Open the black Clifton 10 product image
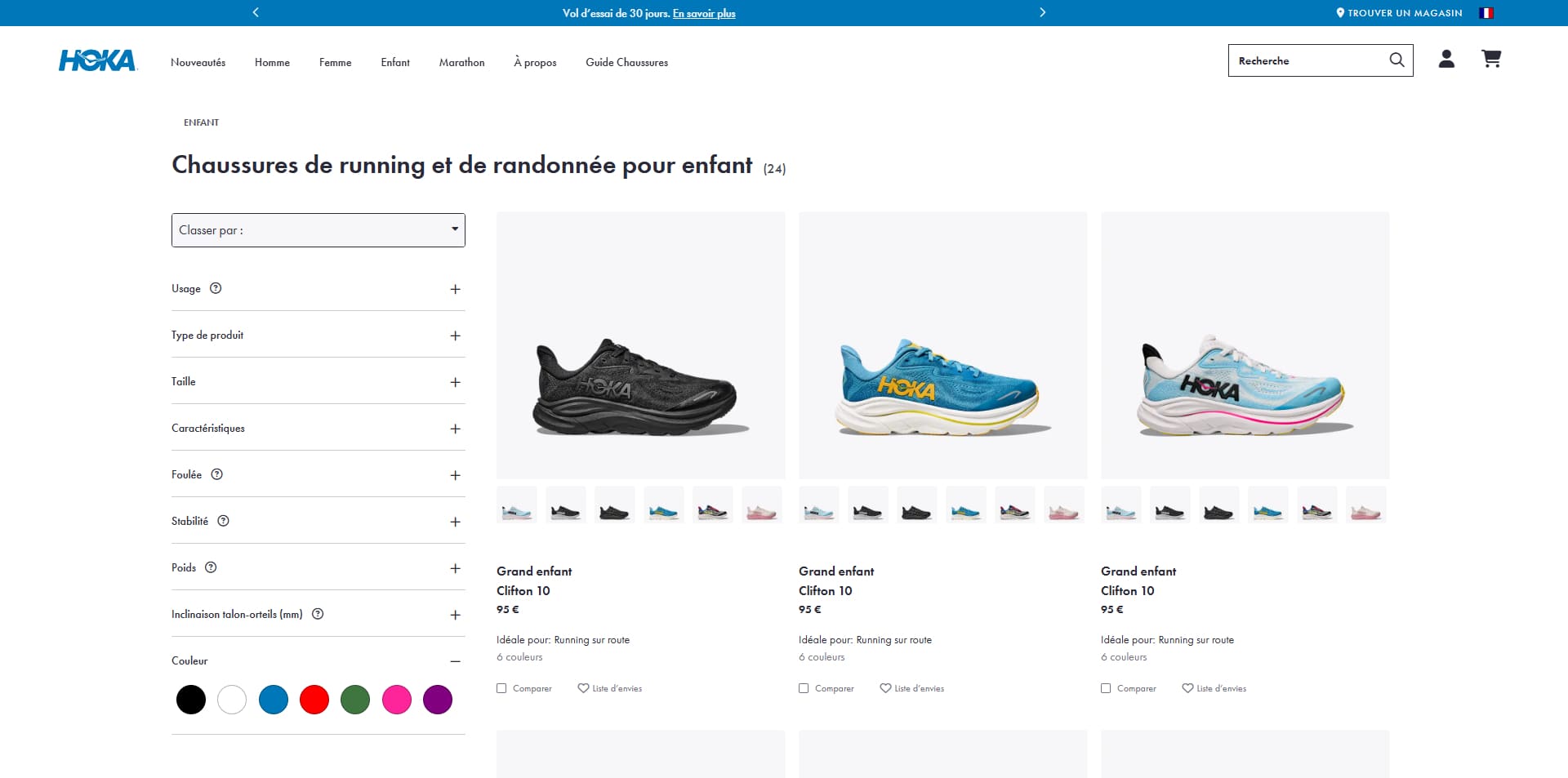 tap(640, 345)
